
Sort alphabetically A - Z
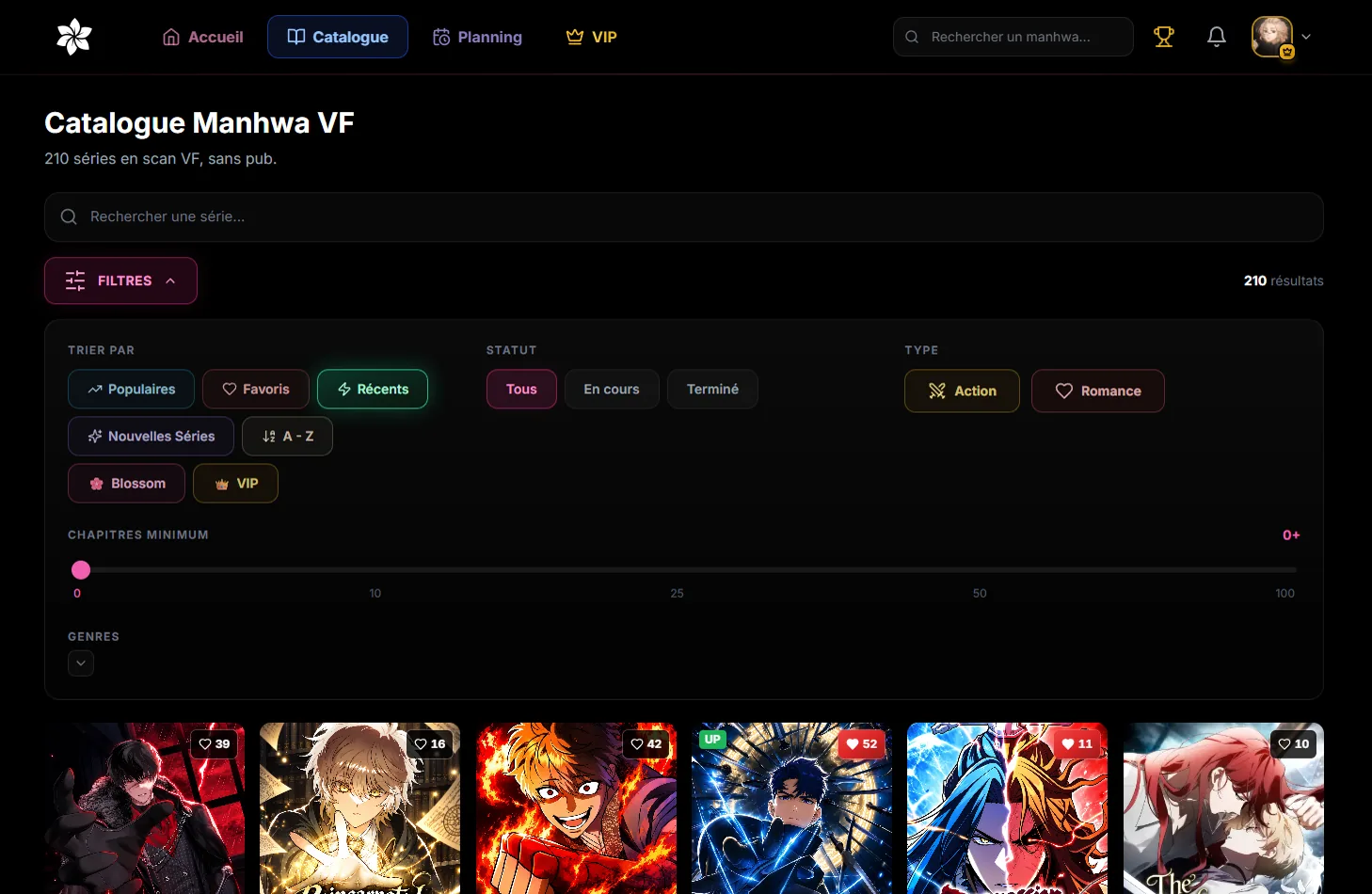[x=287, y=436]
